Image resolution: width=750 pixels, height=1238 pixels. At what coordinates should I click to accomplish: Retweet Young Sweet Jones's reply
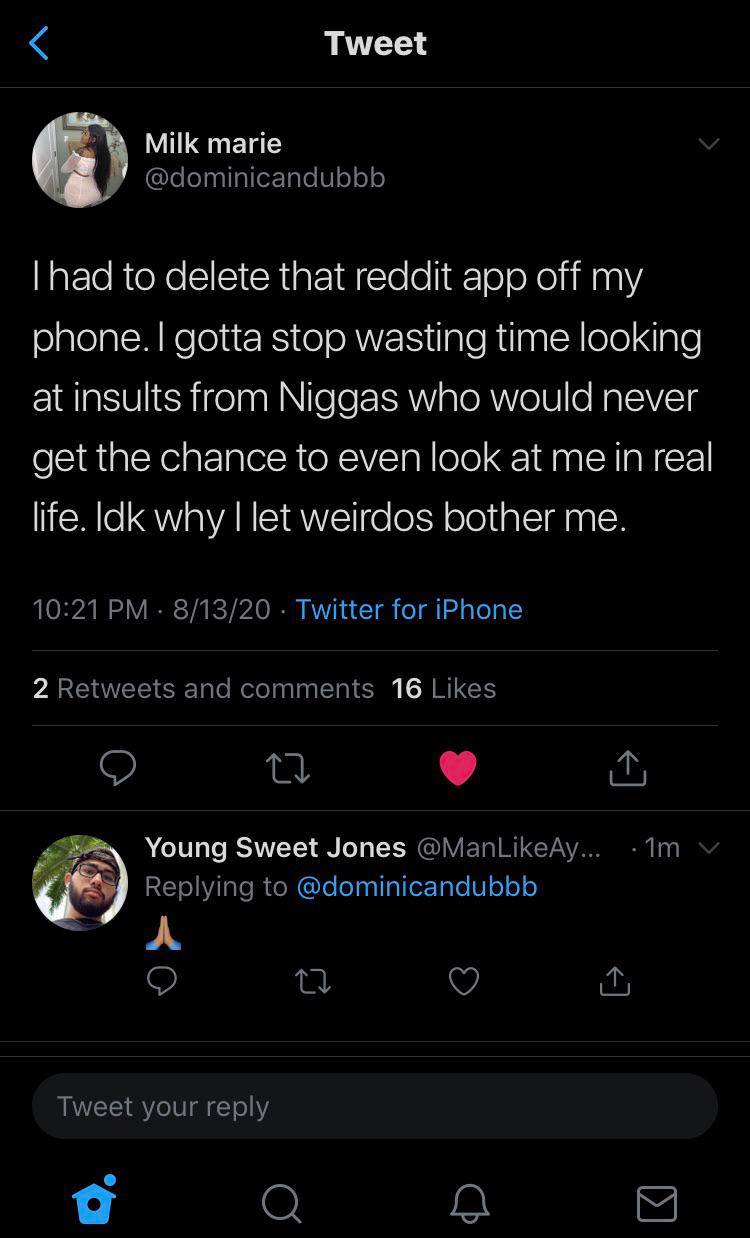pyautogui.click(x=313, y=982)
